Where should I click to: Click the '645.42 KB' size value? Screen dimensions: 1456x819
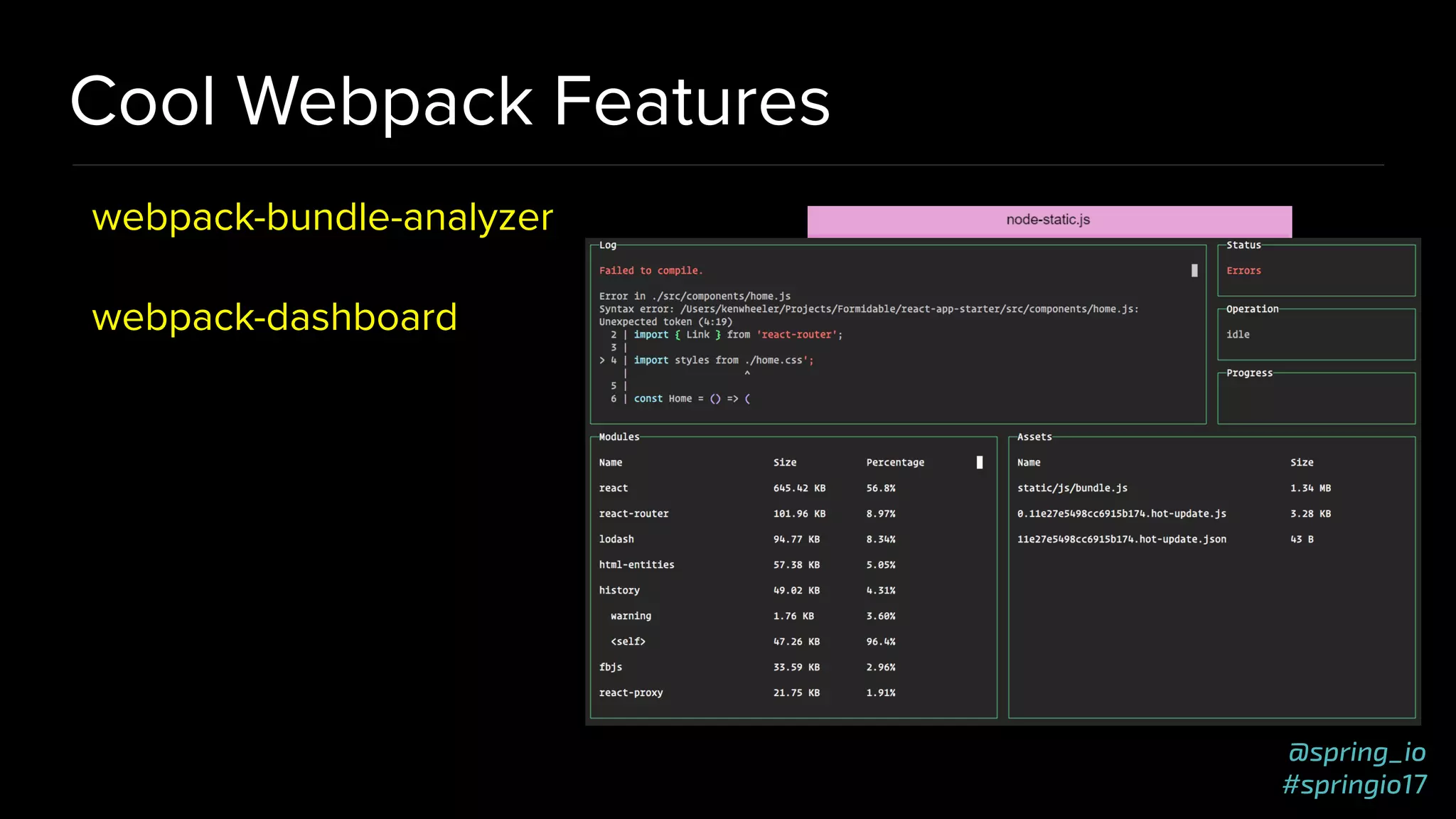click(799, 488)
